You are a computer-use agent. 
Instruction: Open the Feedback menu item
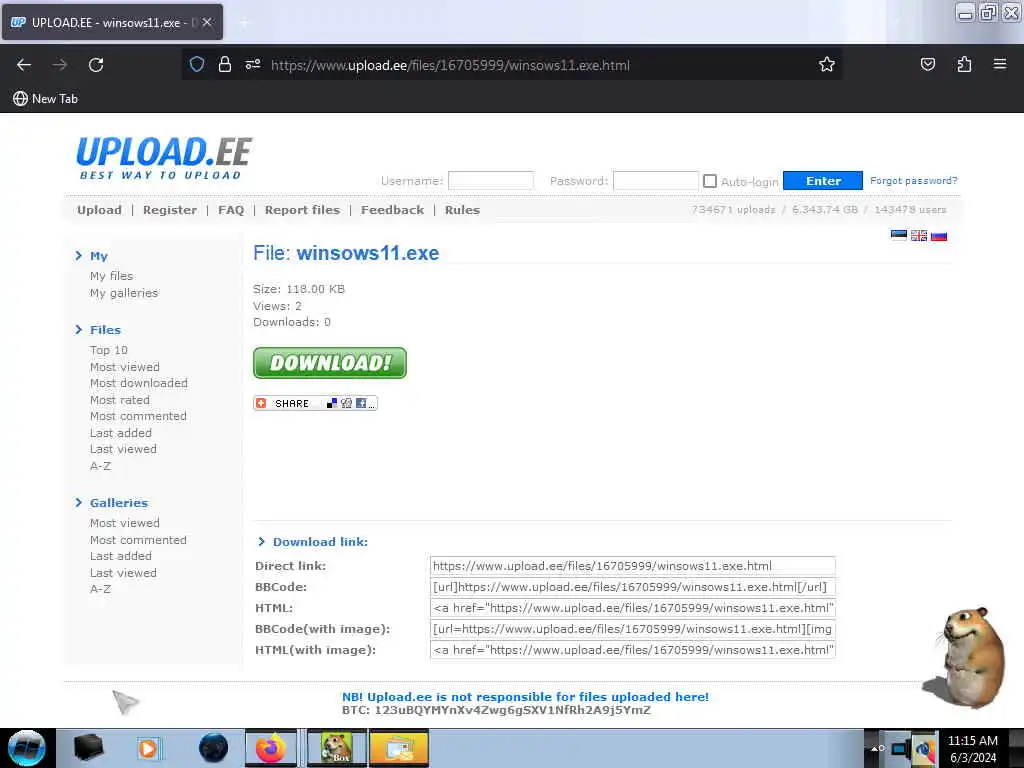click(392, 210)
